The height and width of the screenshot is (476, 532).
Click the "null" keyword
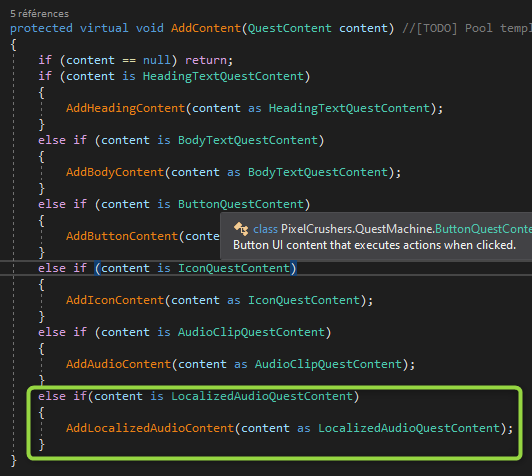[x=156, y=60]
